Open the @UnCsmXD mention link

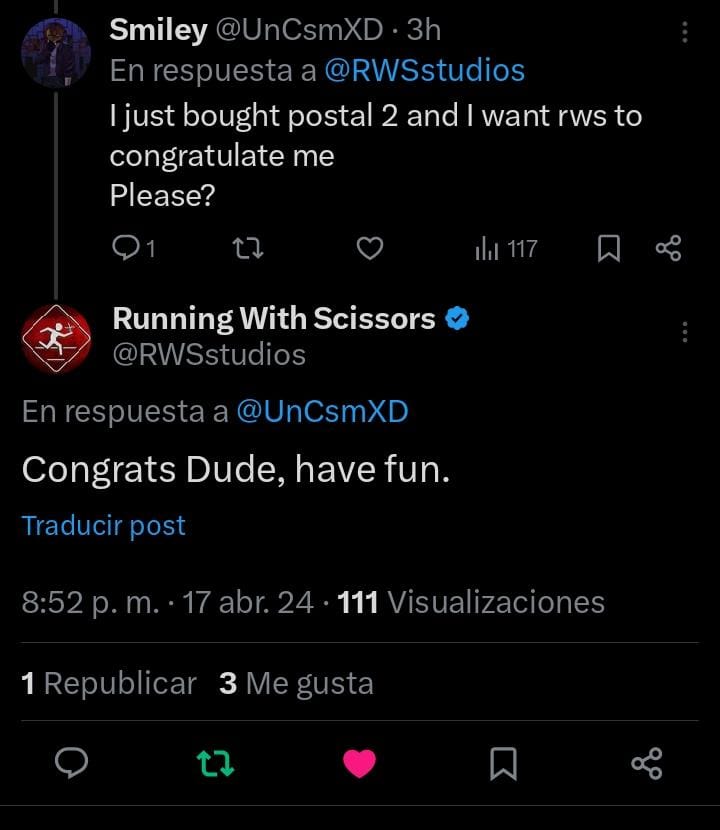(x=322, y=411)
